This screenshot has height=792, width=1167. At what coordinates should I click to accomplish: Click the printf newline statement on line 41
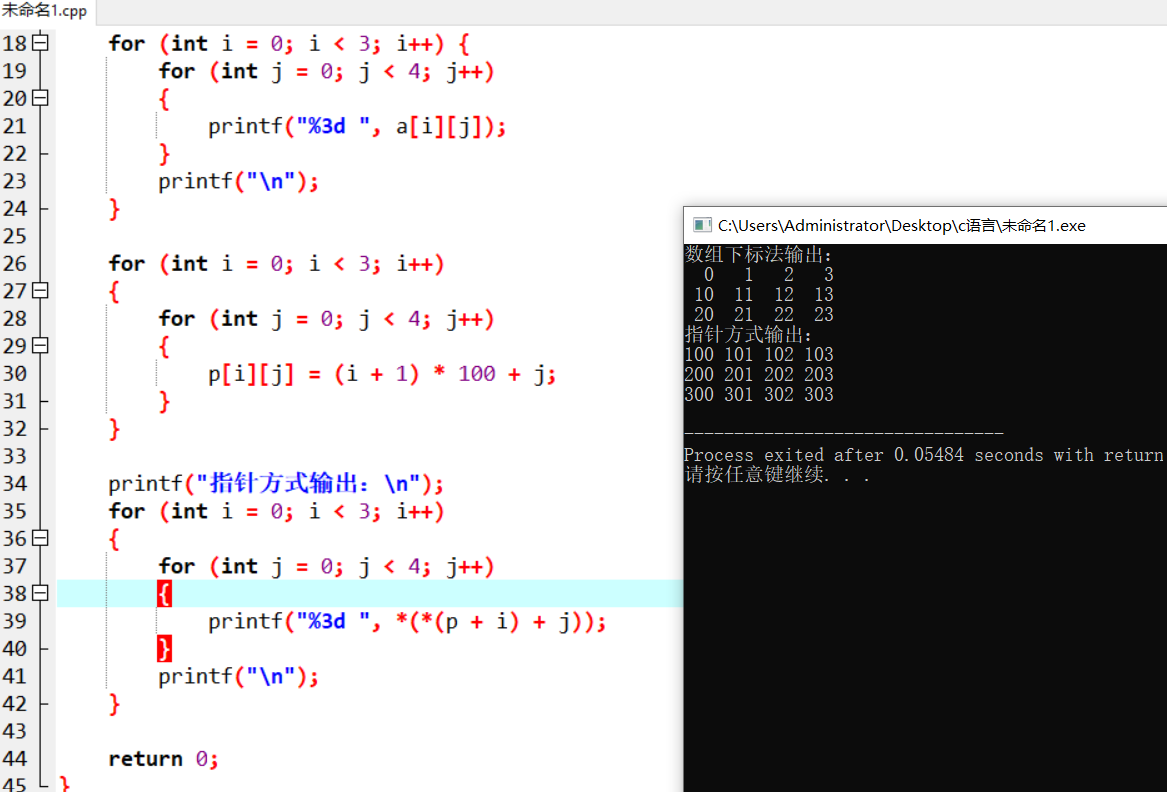(238, 677)
